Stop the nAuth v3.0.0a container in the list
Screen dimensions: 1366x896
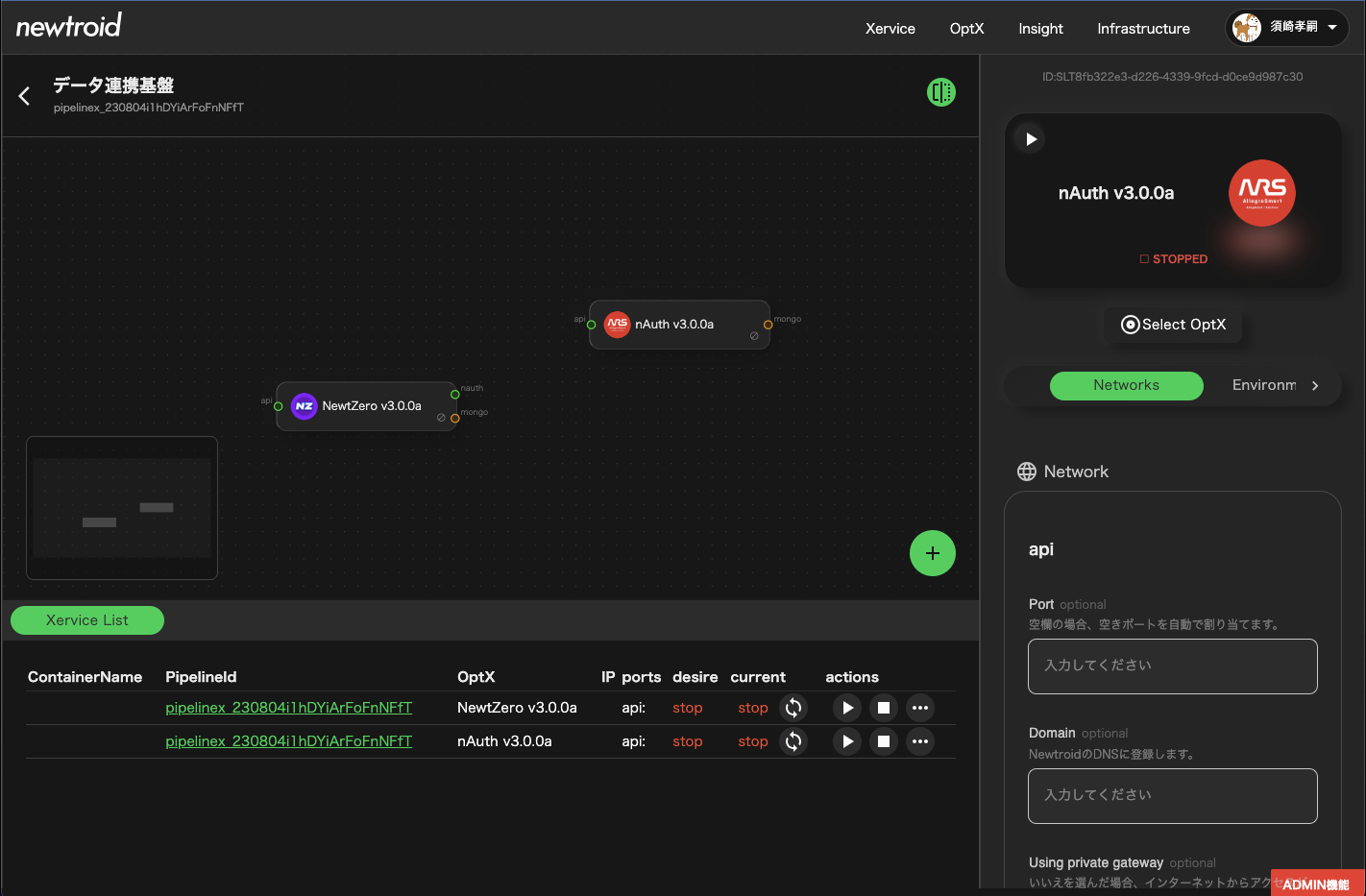(884, 741)
